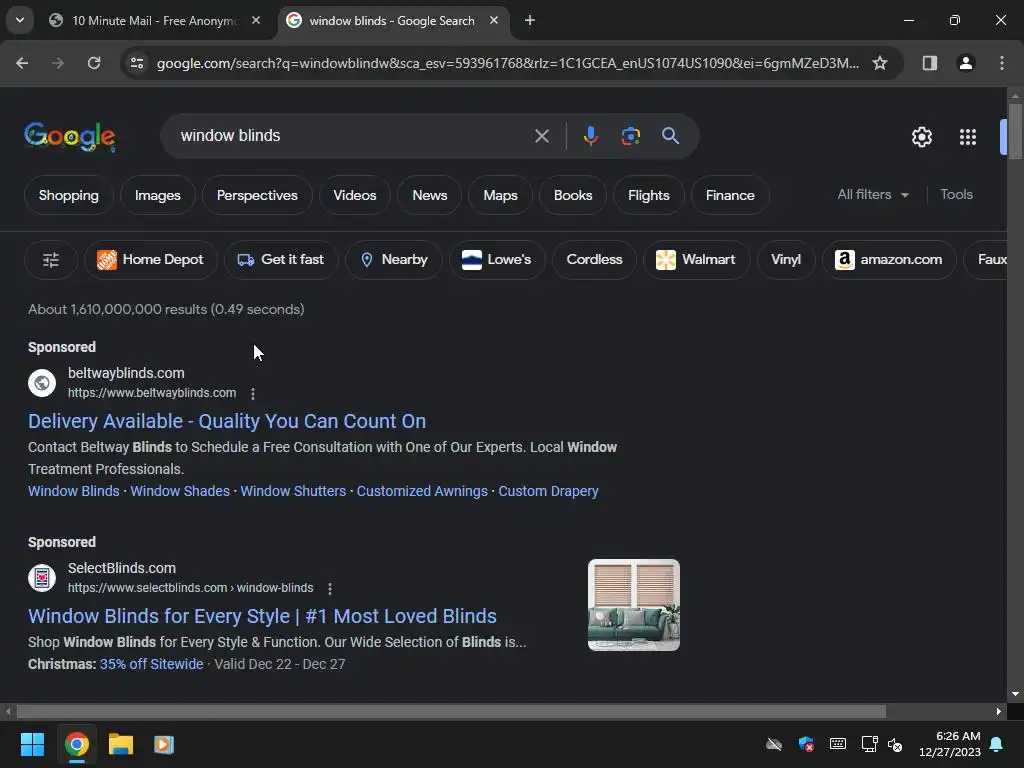Screen dimensions: 1024x768
Task: Open Chrome from the taskbar
Action: pos(76,744)
